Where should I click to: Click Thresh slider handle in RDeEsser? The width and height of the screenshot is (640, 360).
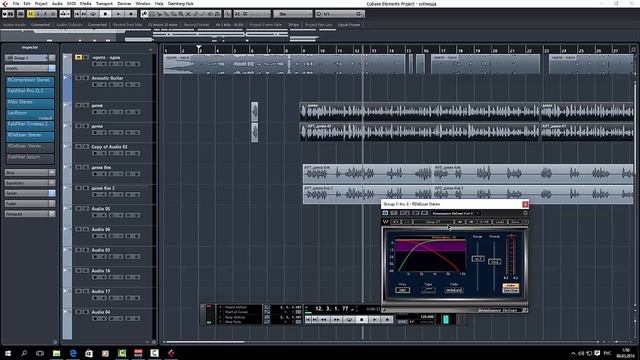point(494,261)
